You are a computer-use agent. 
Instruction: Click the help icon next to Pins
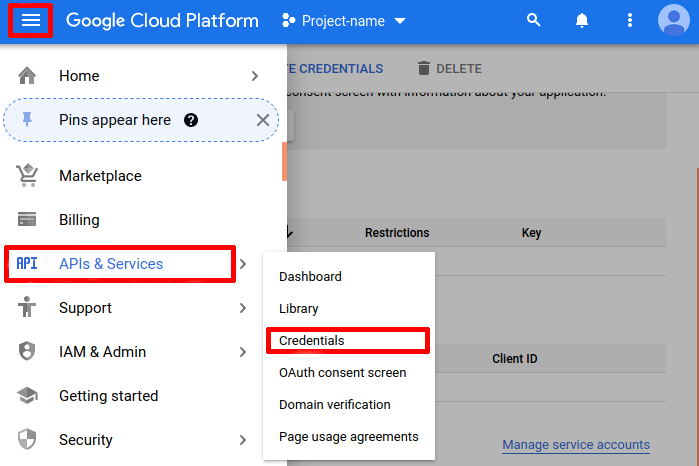click(191, 120)
